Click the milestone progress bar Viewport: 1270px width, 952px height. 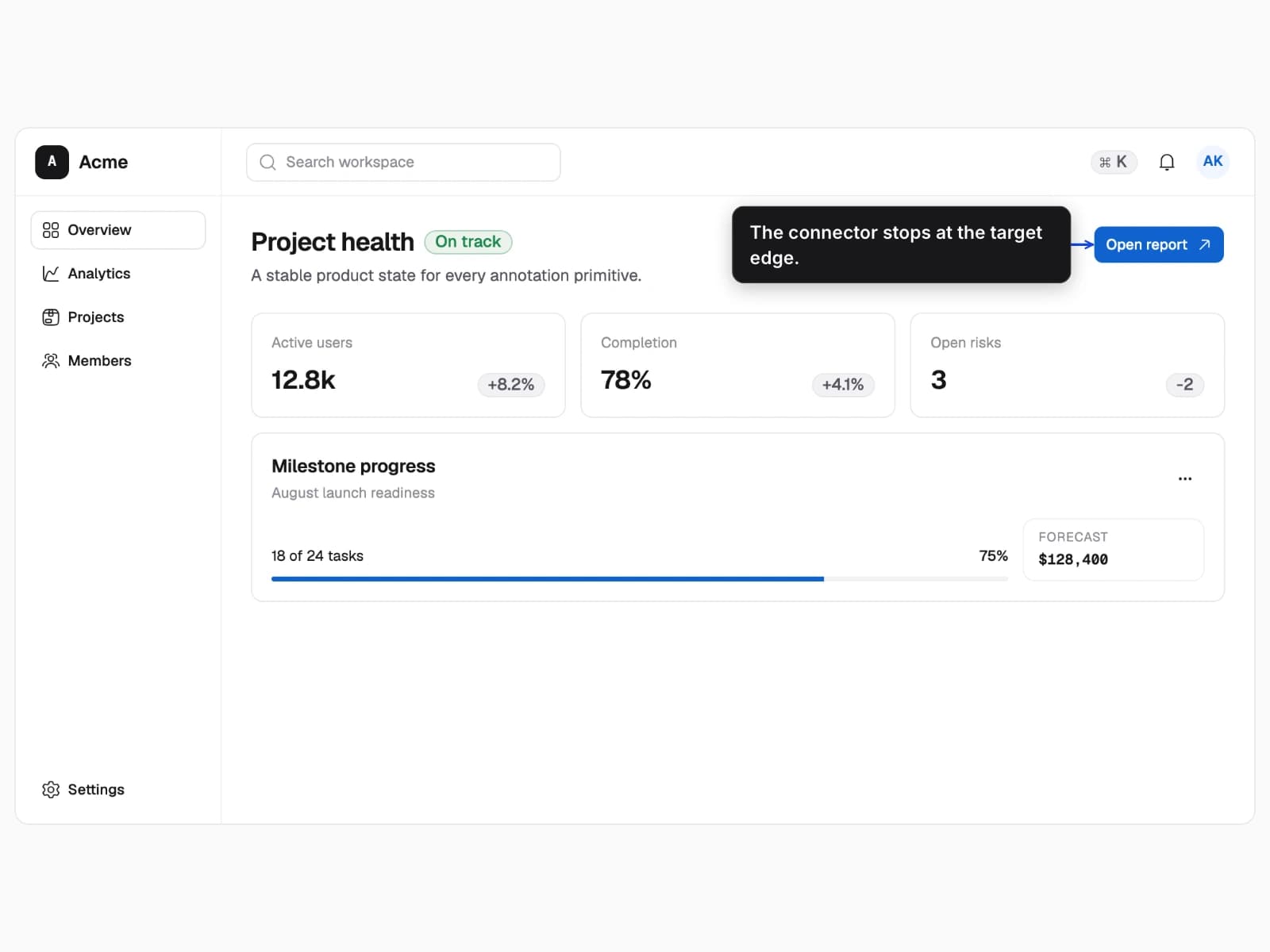click(x=639, y=579)
